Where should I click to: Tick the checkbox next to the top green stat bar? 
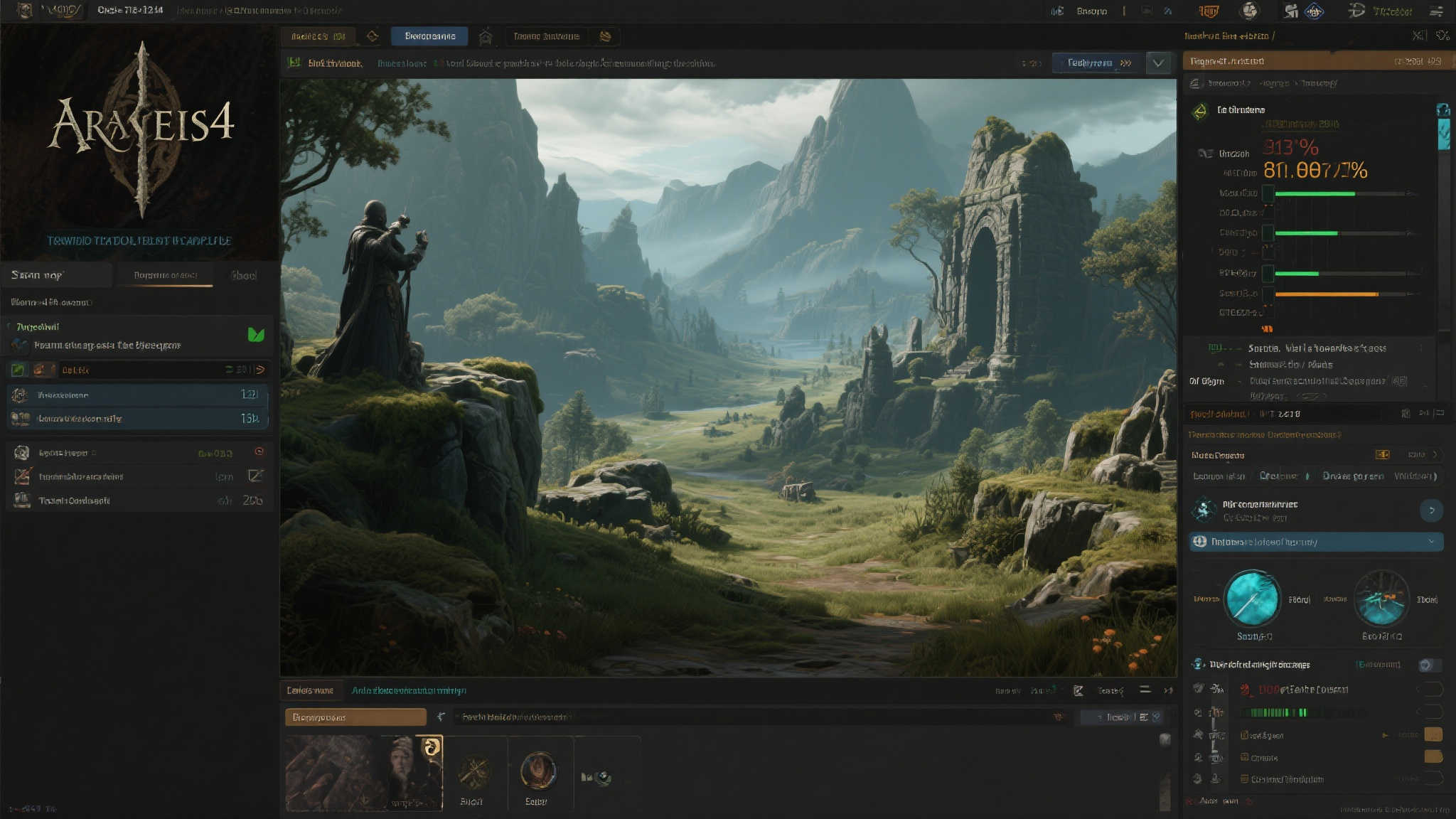(1268, 192)
